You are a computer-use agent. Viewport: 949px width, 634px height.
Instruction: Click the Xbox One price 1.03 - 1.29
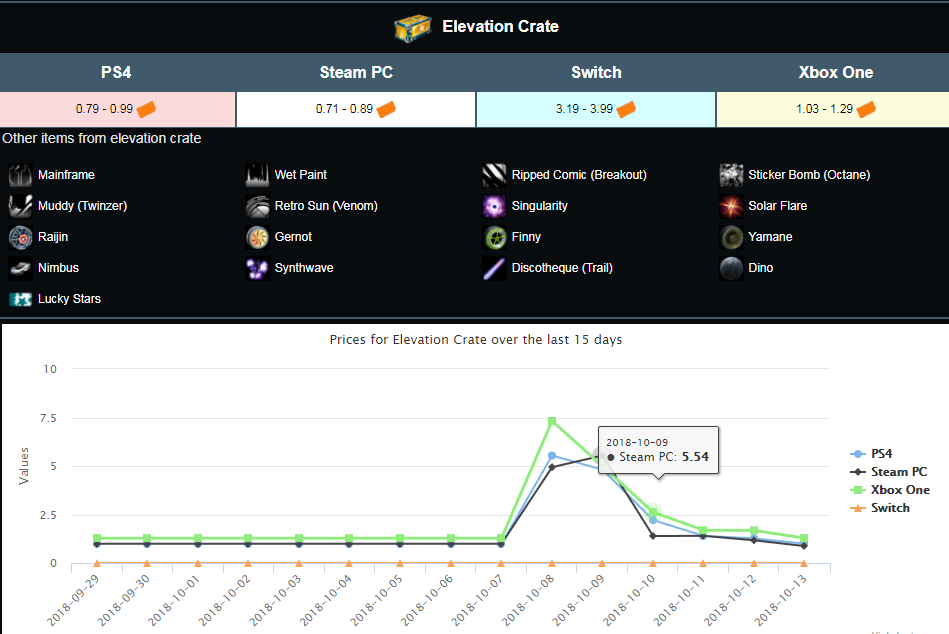click(824, 109)
